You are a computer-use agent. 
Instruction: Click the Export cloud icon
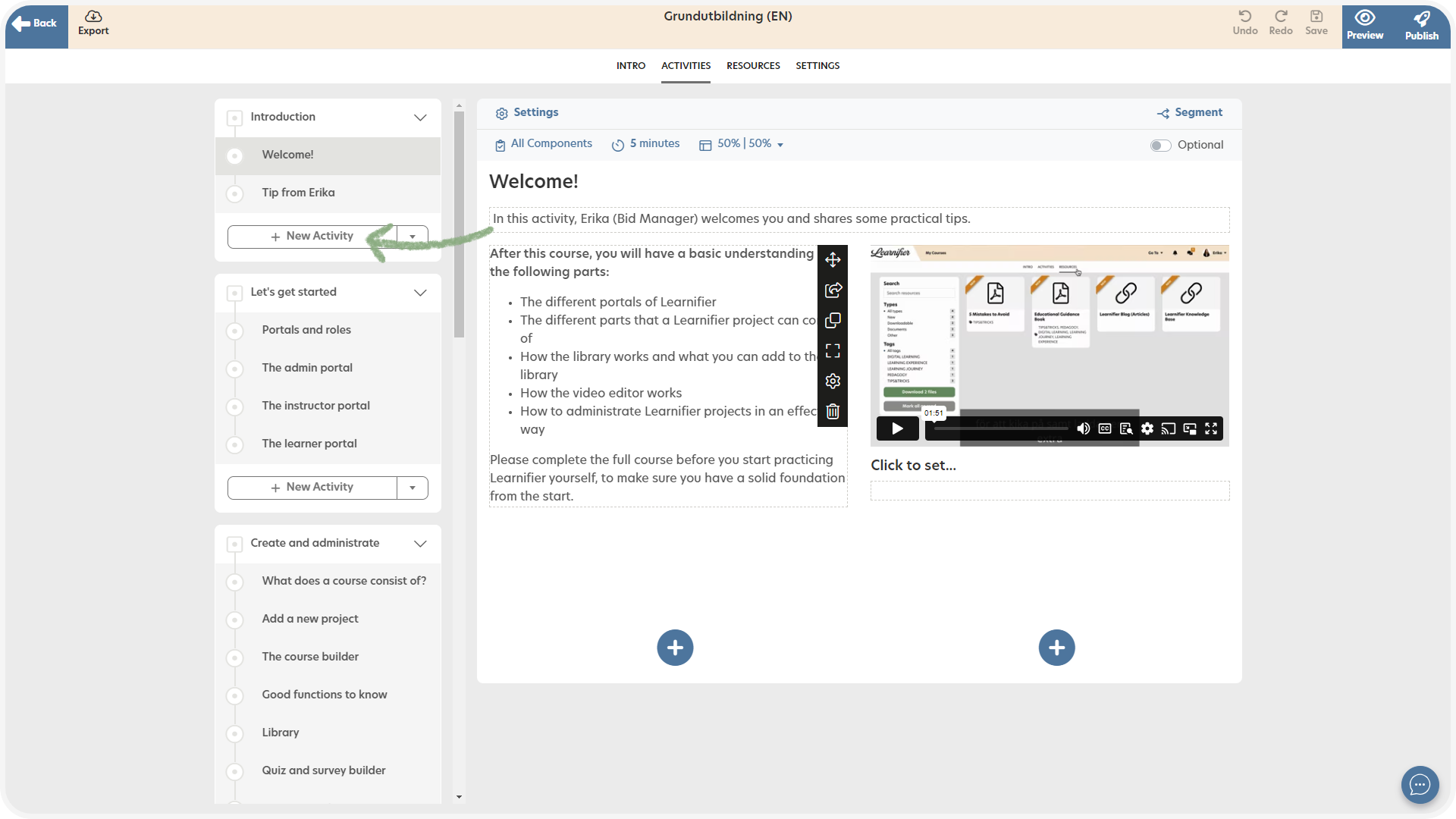[93, 17]
